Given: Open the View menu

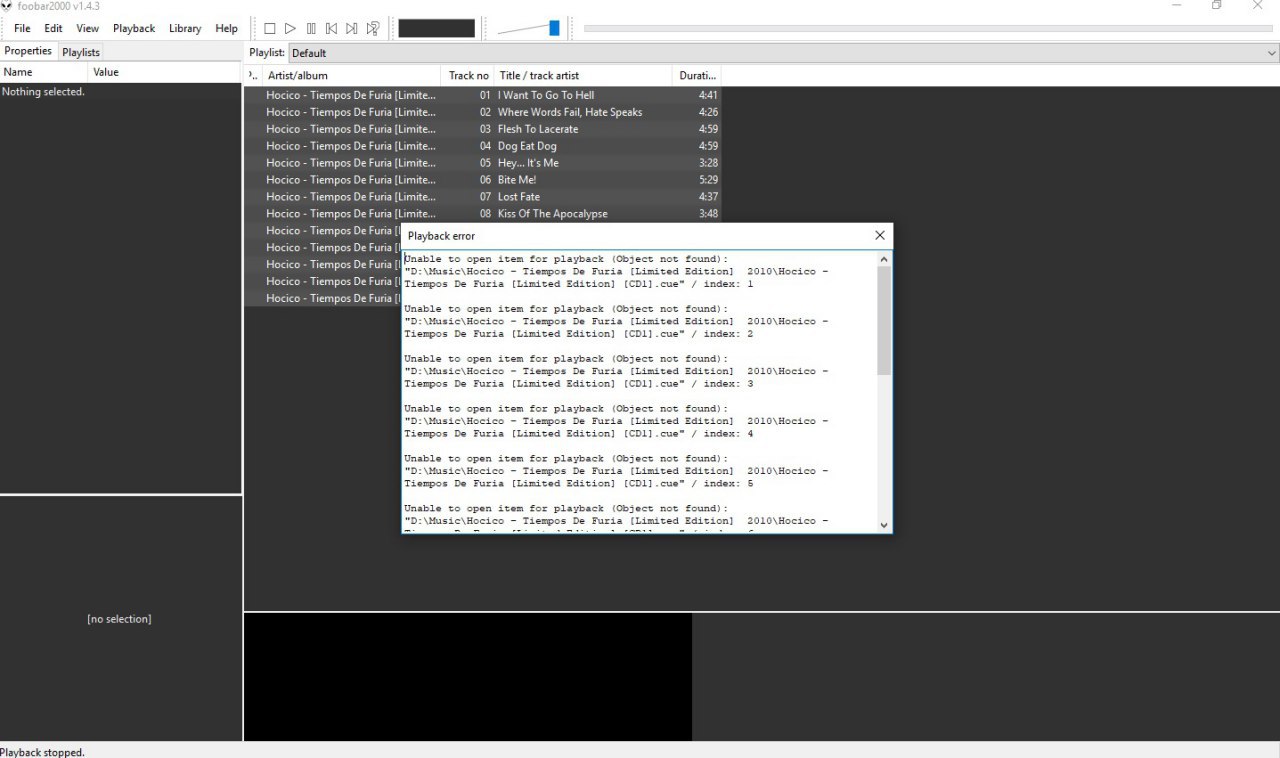Looking at the screenshot, I should (x=88, y=28).
